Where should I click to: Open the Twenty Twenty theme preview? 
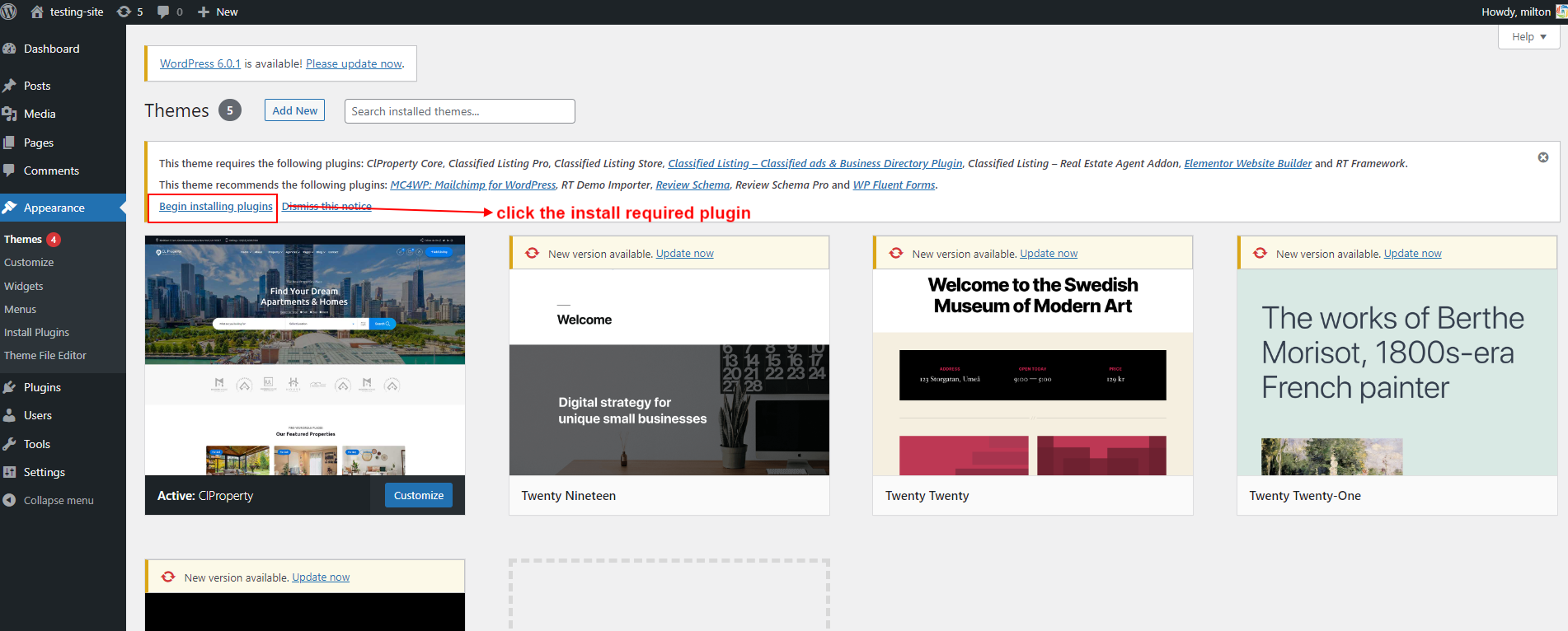point(1033,372)
